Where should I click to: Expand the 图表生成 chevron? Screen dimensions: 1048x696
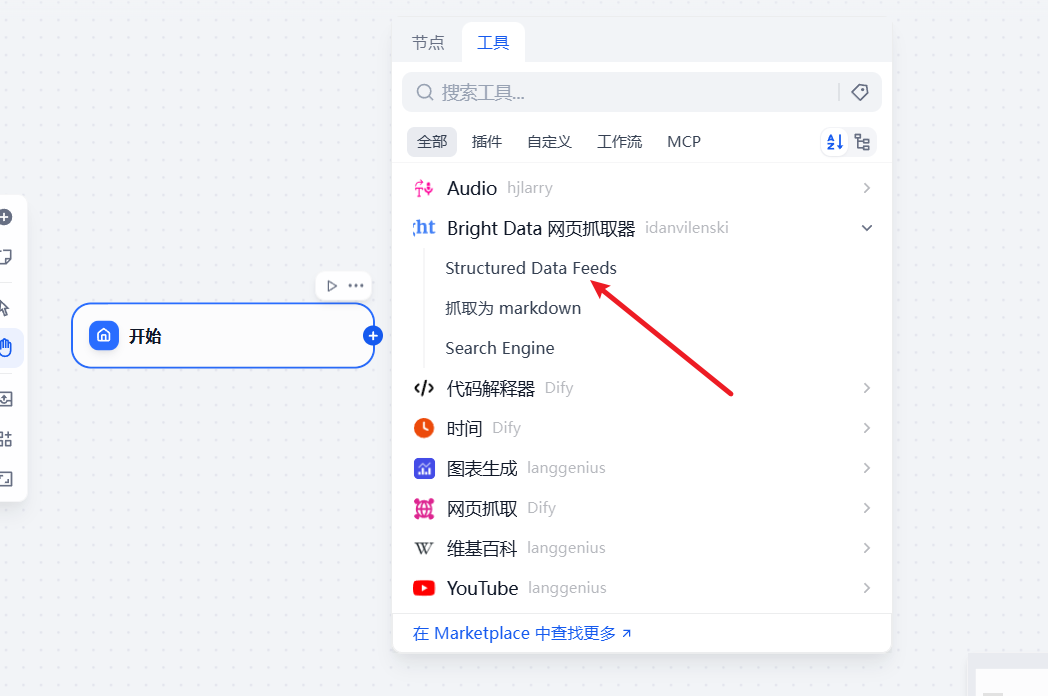click(867, 468)
